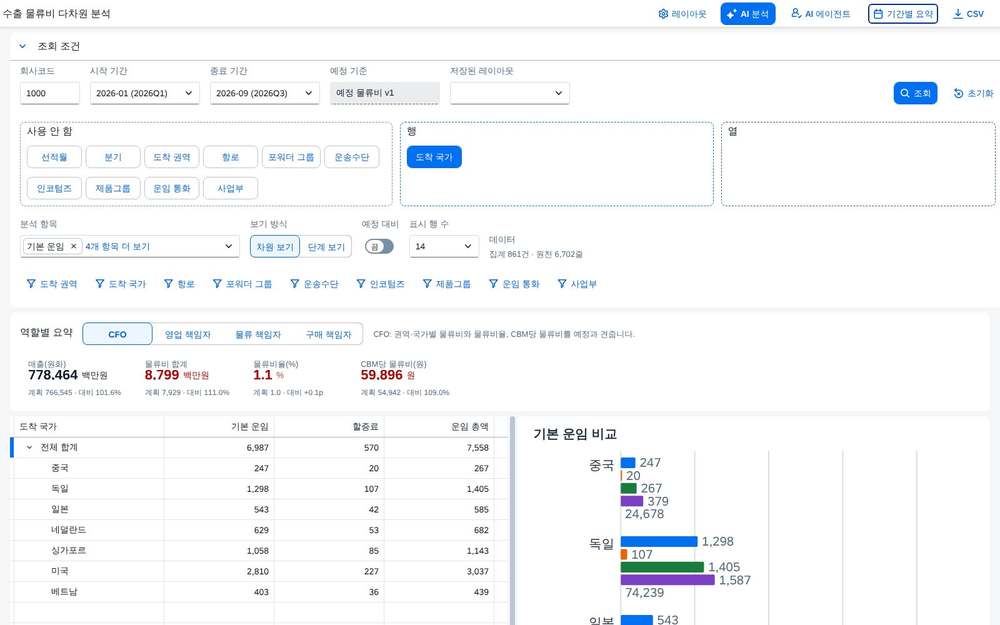
Task: Click the 할증료 column header
Action: pos(329,427)
